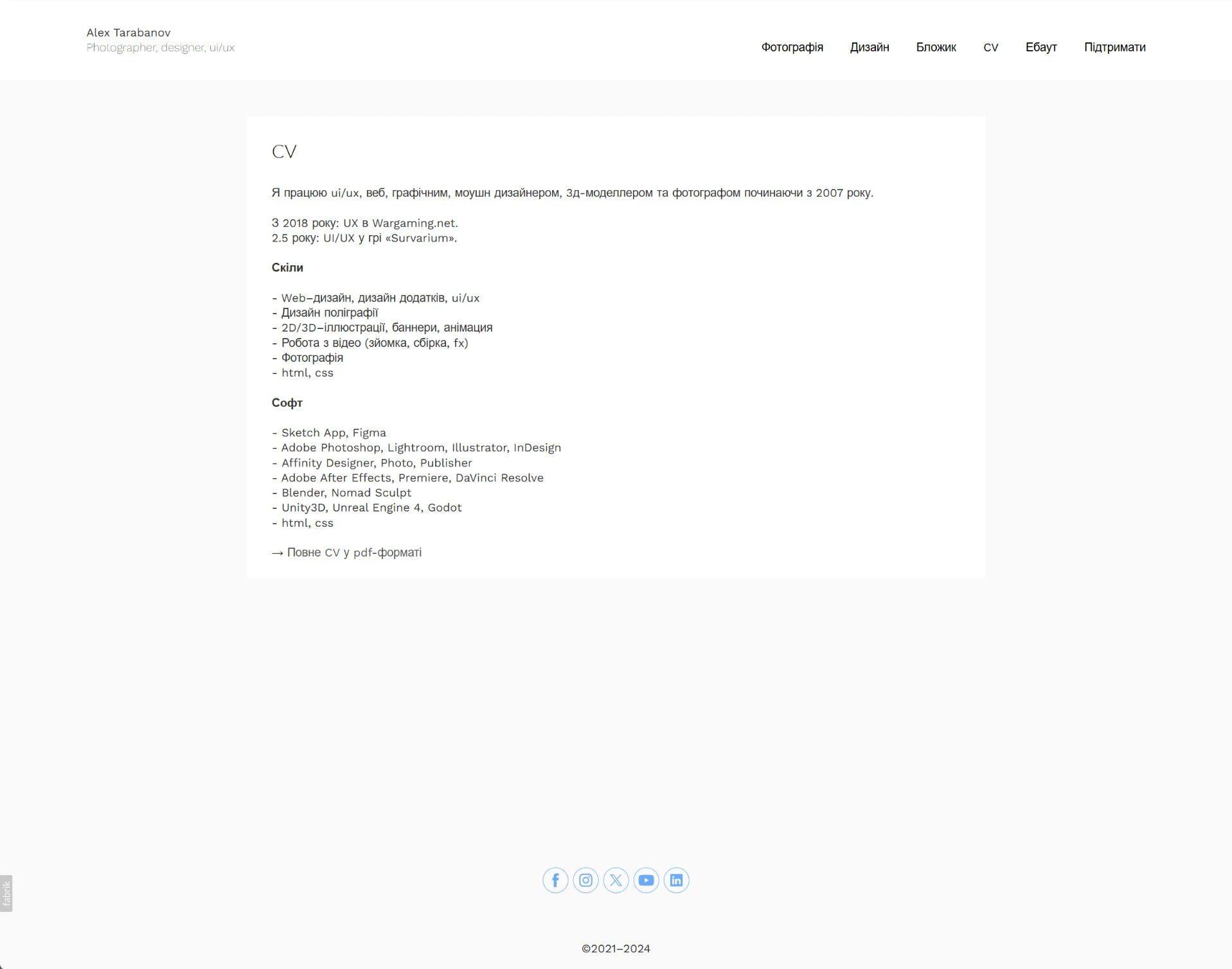The height and width of the screenshot is (969, 1232).
Task: Click the fabrik badge in bottom-left corner
Action: tap(6, 893)
